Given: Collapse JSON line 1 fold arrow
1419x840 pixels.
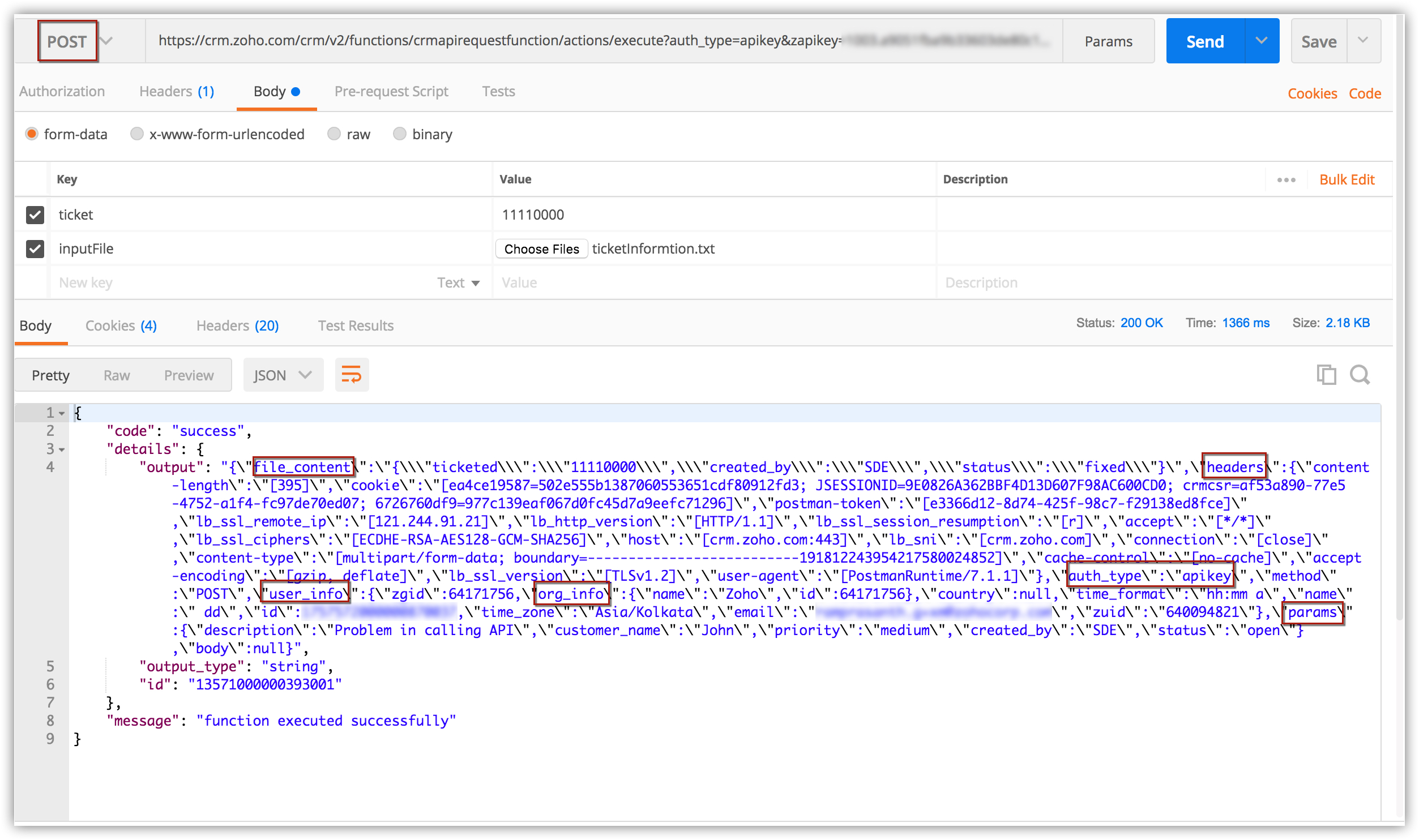Looking at the screenshot, I should pos(62,413).
